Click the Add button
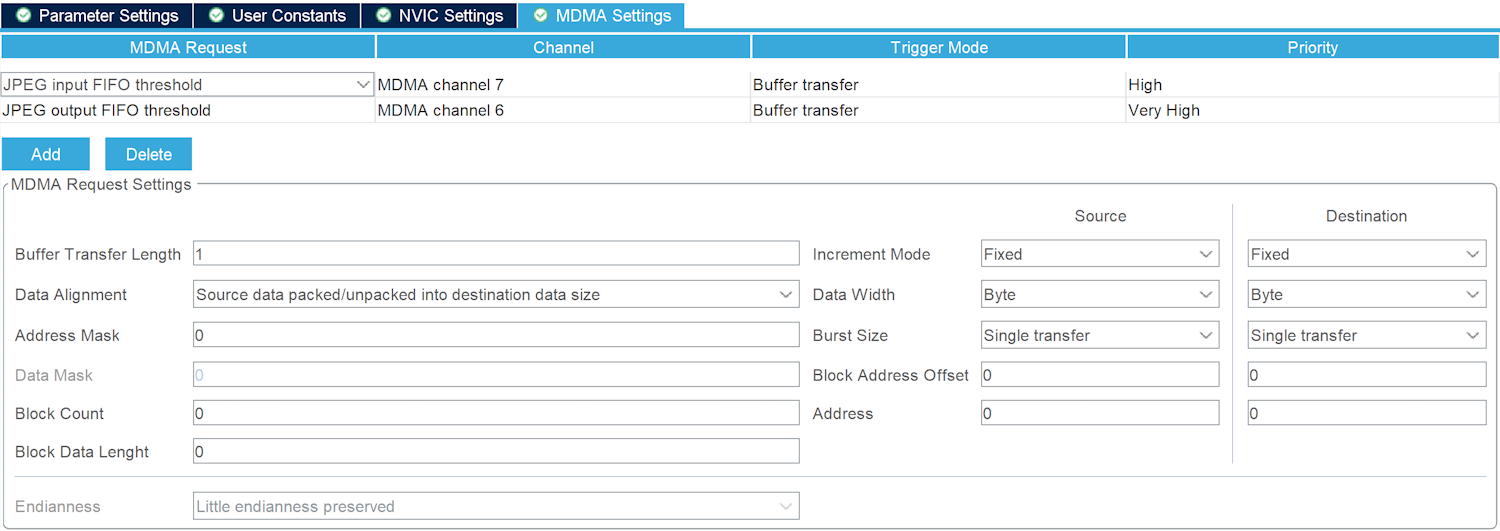1500x531 pixels. (46, 154)
